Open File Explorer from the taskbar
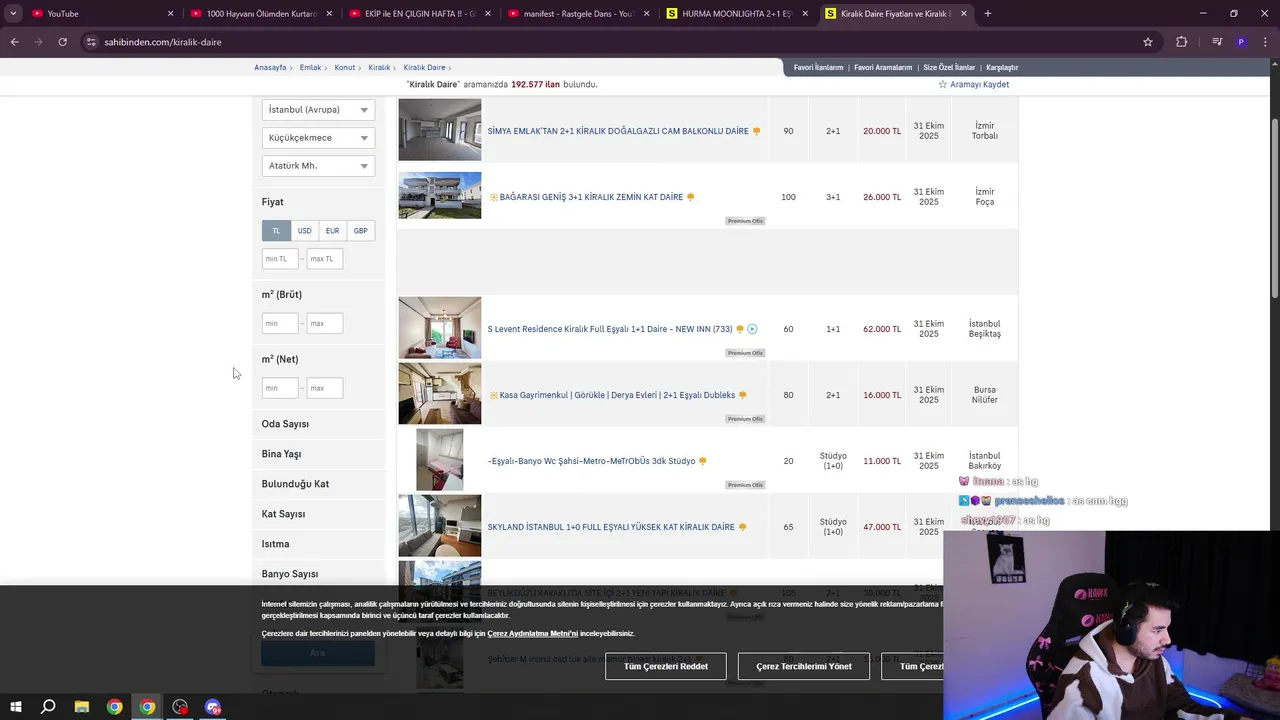 82,707
